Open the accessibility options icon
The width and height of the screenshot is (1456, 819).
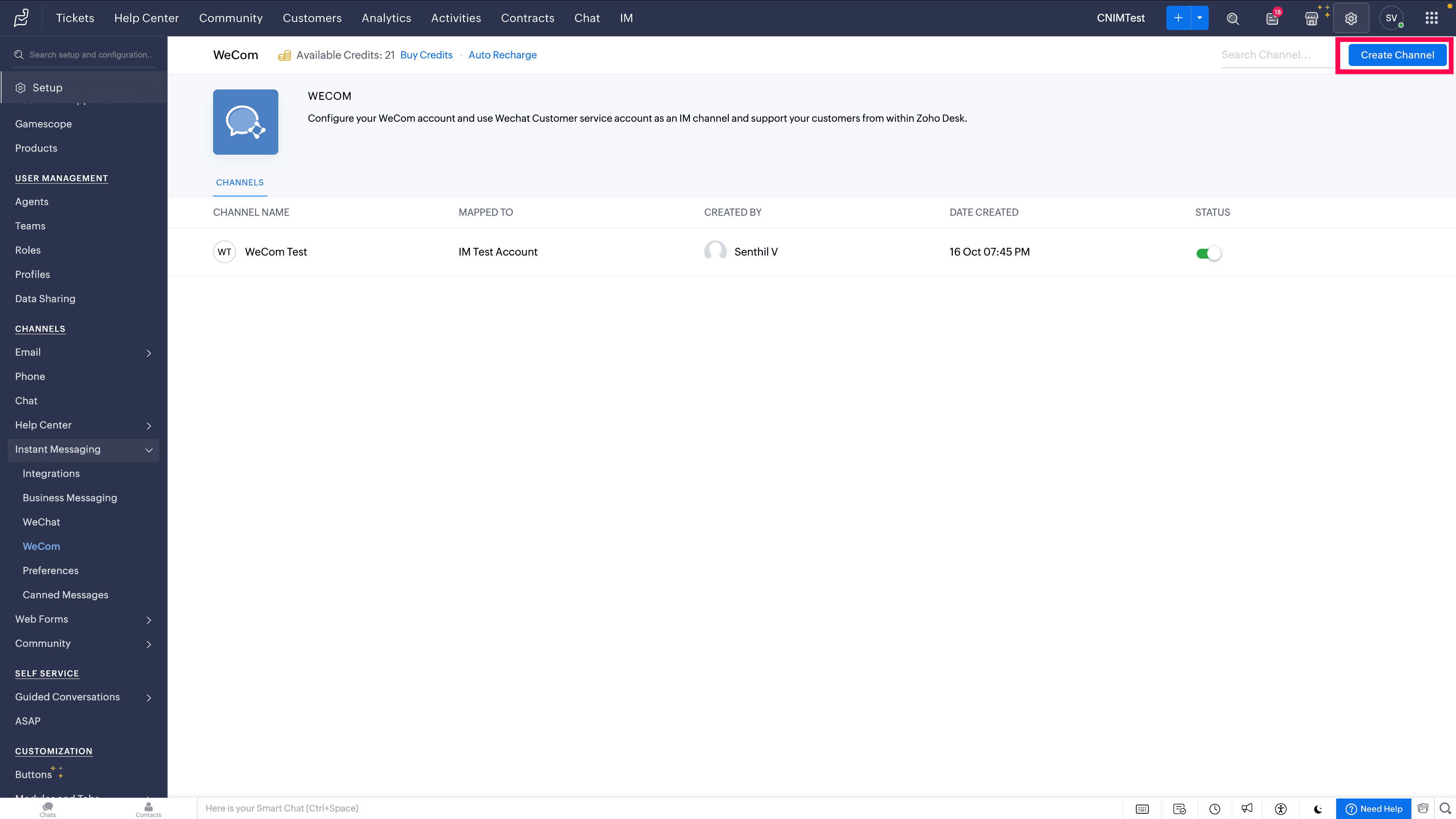tap(1281, 809)
